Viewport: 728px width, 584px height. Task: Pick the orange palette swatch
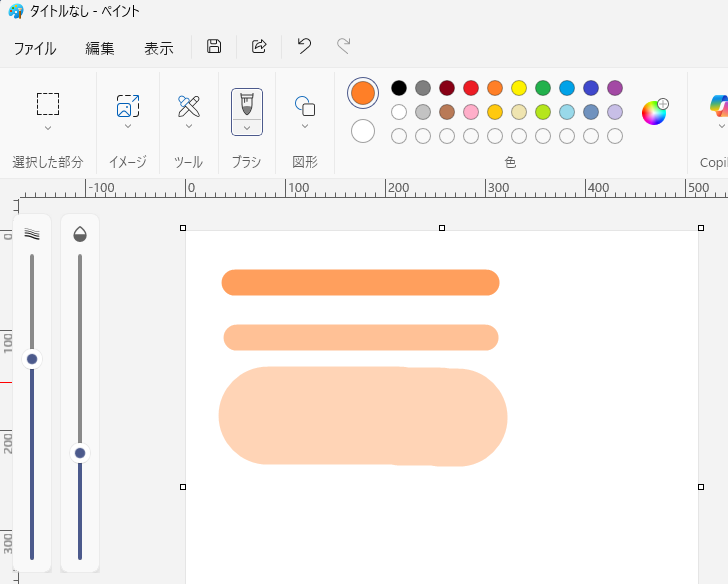coord(495,88)
